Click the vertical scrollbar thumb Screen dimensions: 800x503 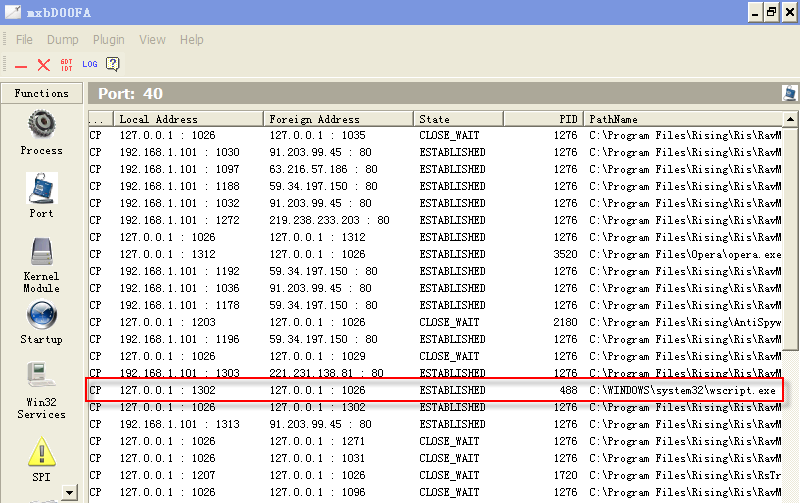tap(790, 238)
